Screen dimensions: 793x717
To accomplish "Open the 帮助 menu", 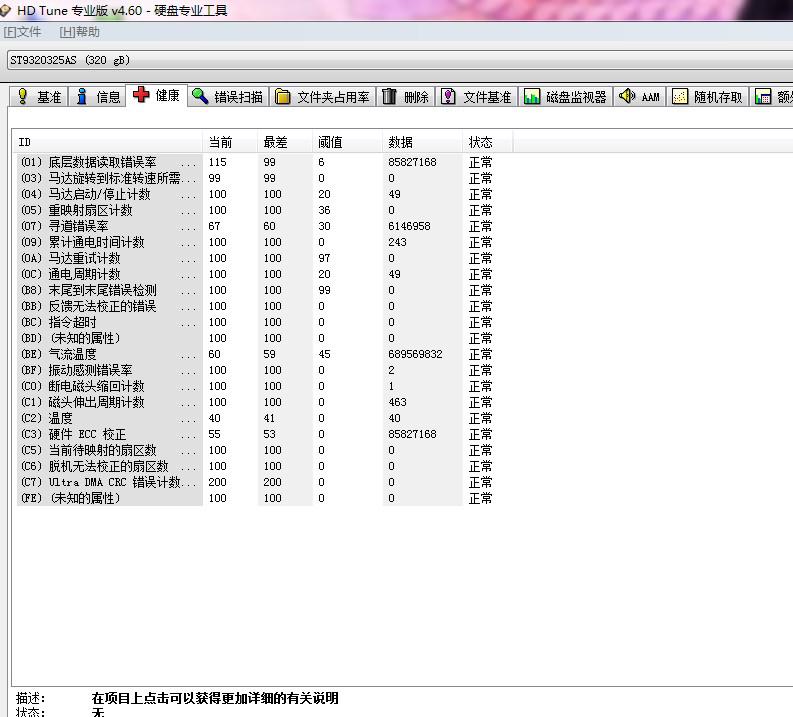I will point(79,32).
